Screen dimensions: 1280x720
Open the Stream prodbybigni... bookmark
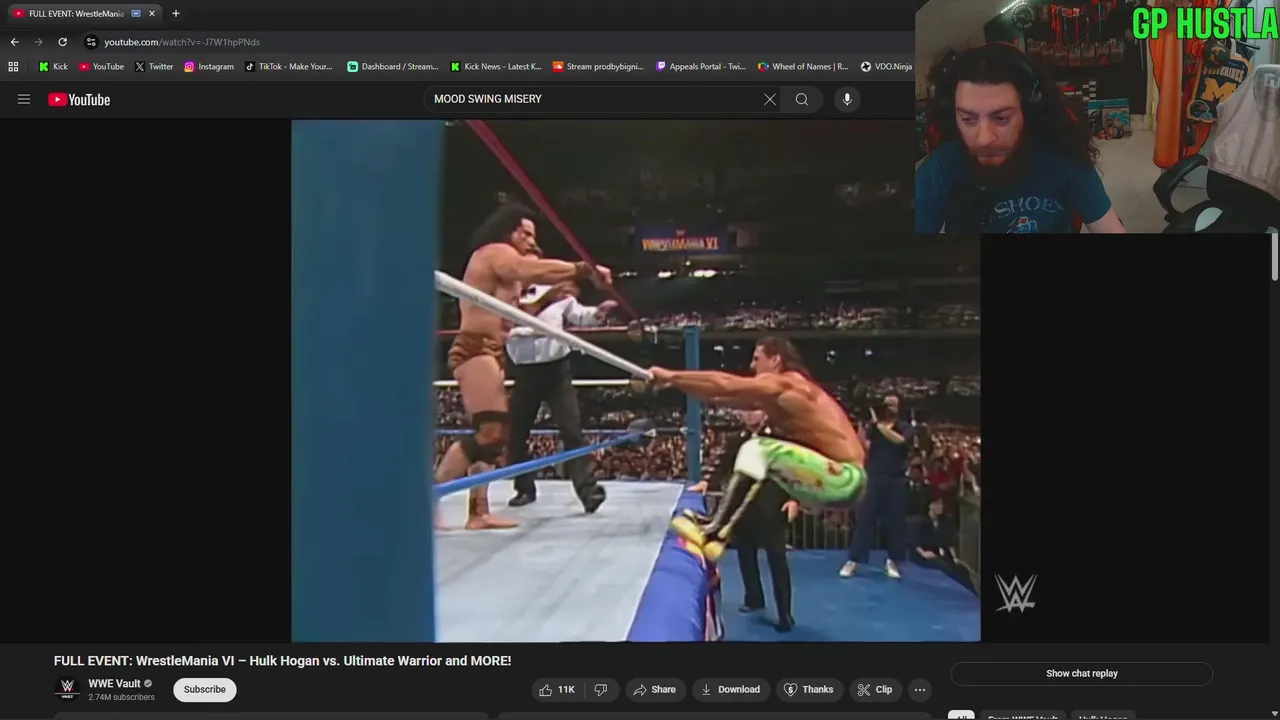597,67
